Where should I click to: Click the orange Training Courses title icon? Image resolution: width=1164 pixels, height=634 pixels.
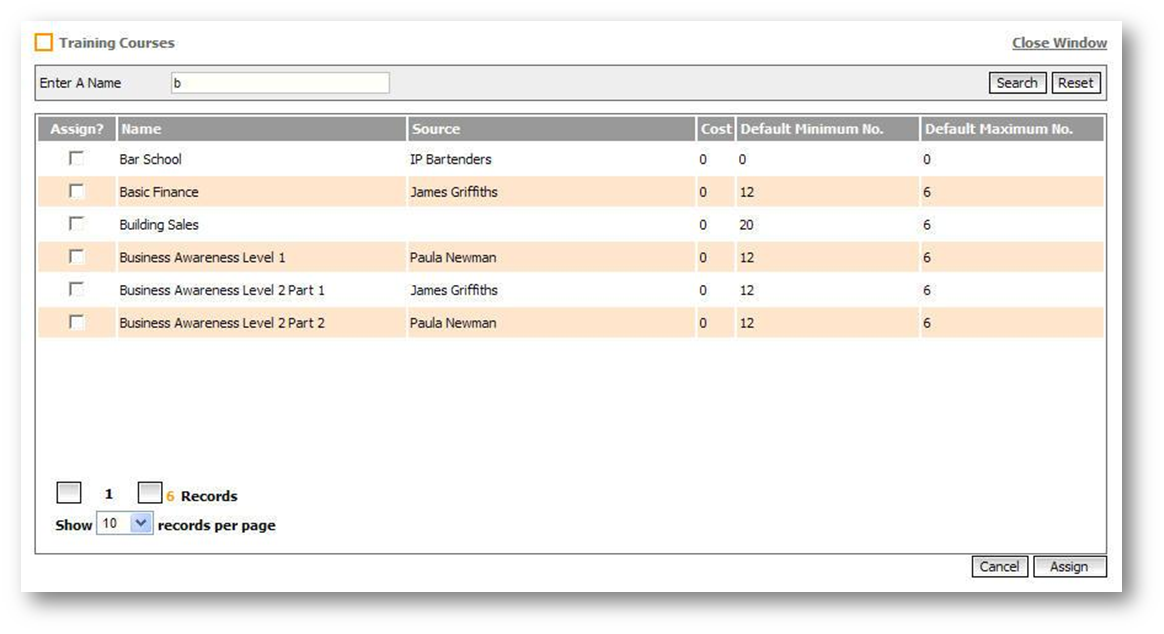coord(43,43)
